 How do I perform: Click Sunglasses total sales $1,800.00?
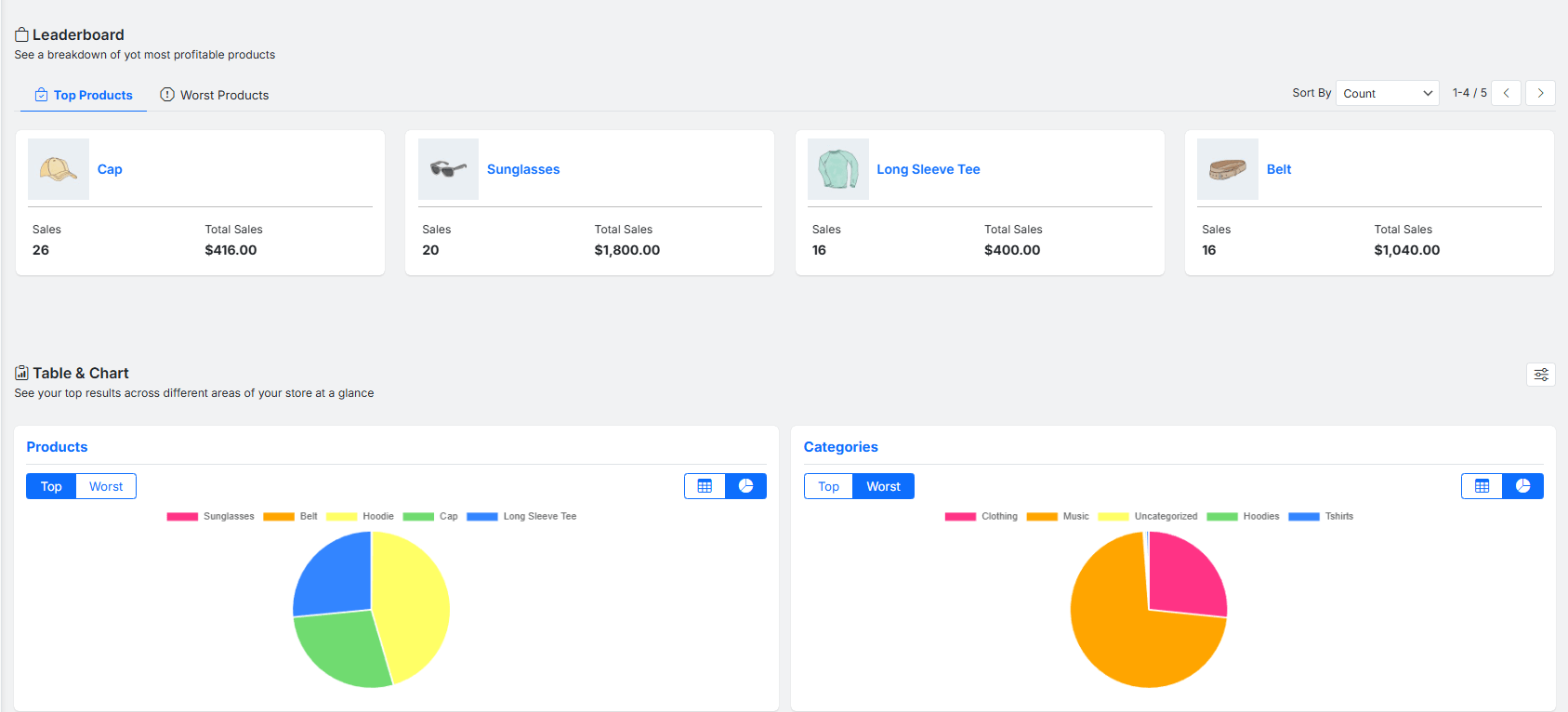tap(627, 250)
